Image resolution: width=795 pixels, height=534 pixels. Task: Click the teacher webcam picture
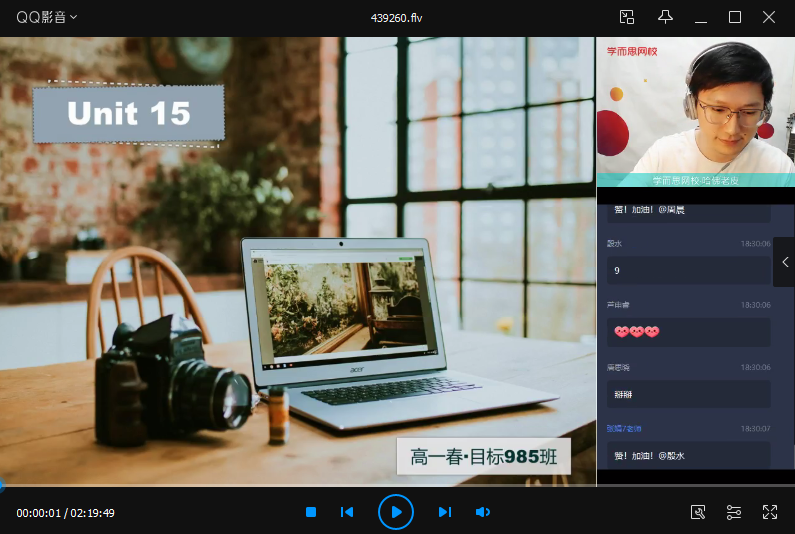tap(695, 110)
